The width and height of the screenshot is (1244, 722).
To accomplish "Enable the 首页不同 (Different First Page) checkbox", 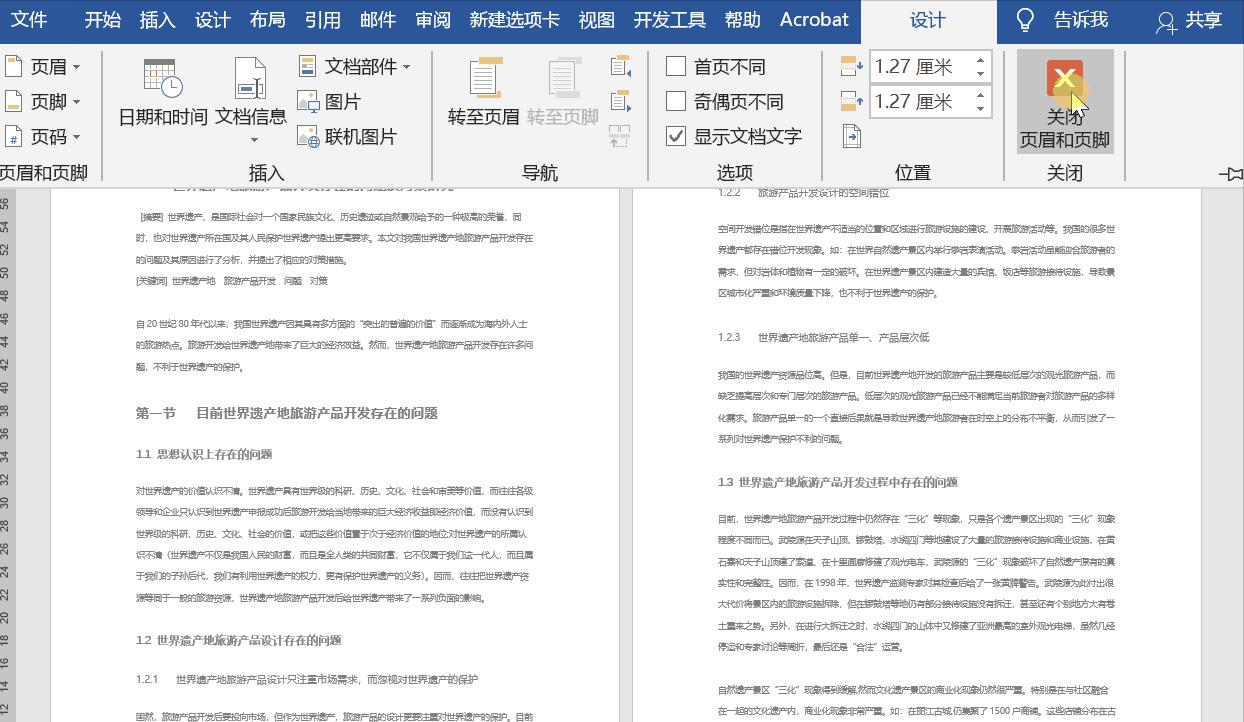I will (x=676, y=65).
